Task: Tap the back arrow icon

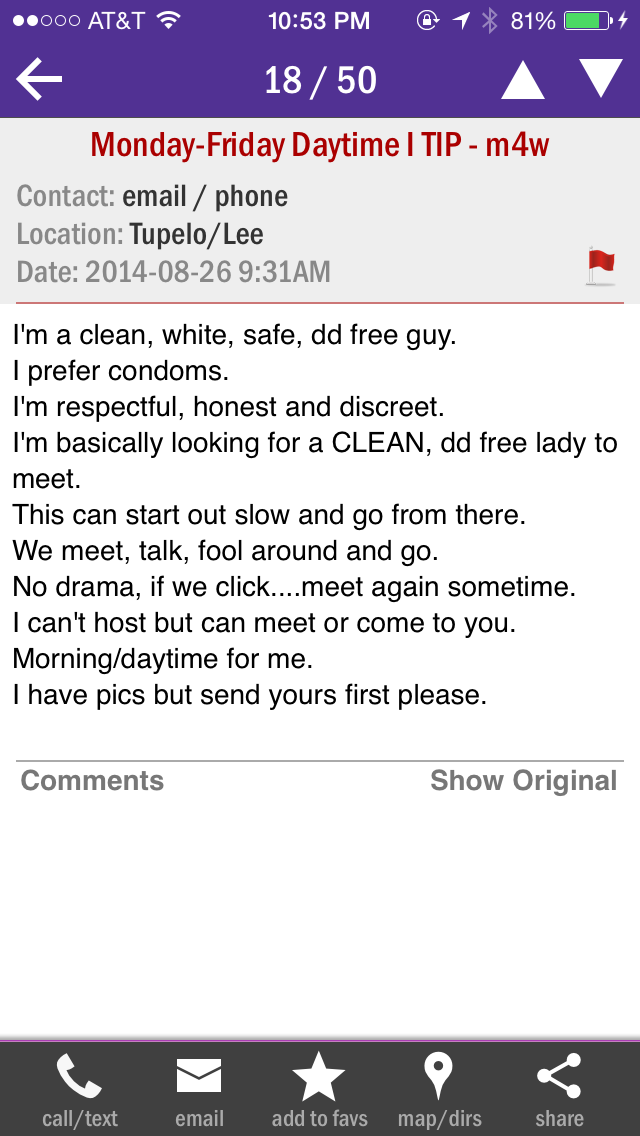Action: (x=39, y=79)
